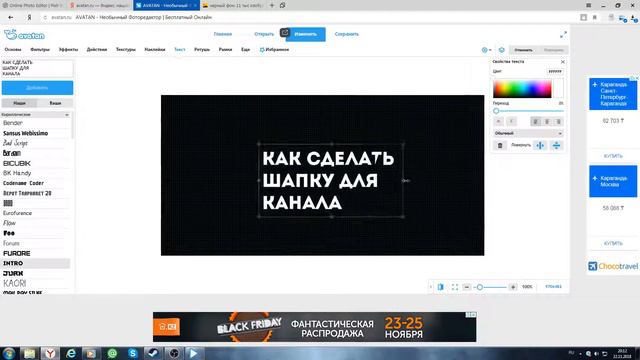Image resolution: width=640 pixels, height=360 pixels.
Task: Switch to the Действия tab
Action: pos(97,49)
